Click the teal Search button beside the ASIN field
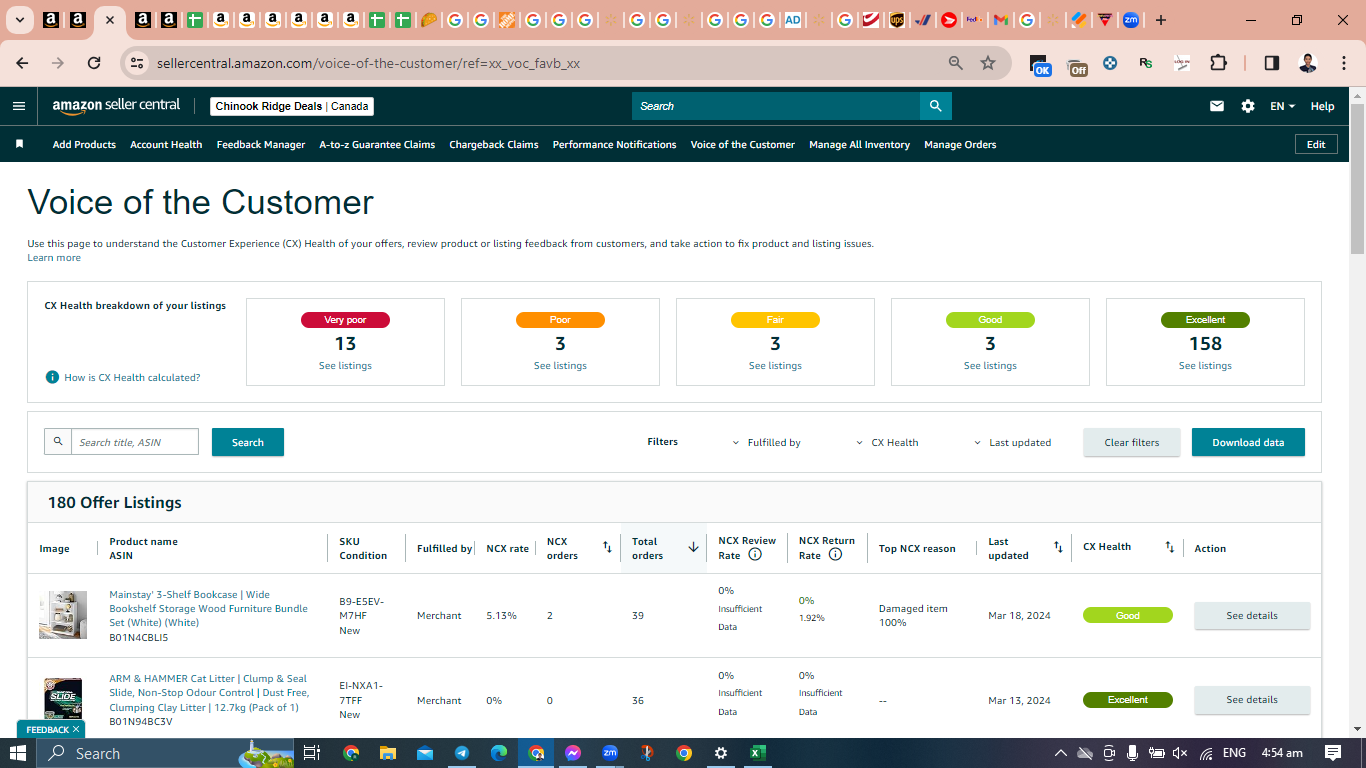The width and height of the screenshot is (1366, 768). [x=248, y=442]
